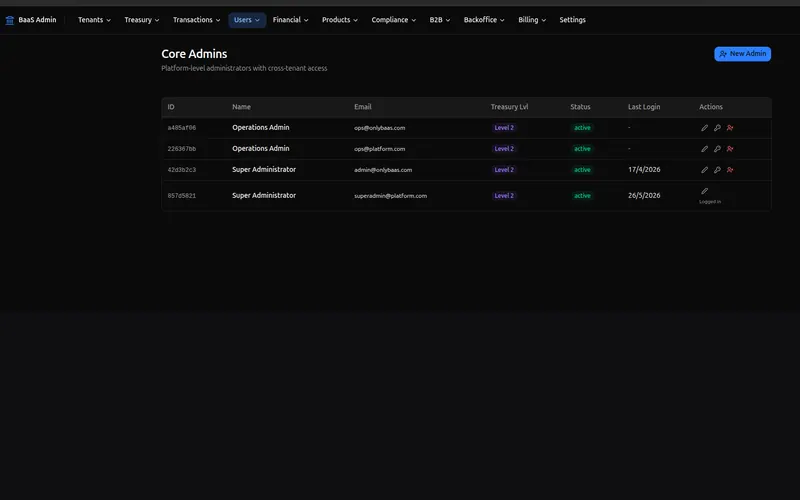Open the Financial dropdown menu
This screenshot has height=500, width=800.
[x=290, y=20]
